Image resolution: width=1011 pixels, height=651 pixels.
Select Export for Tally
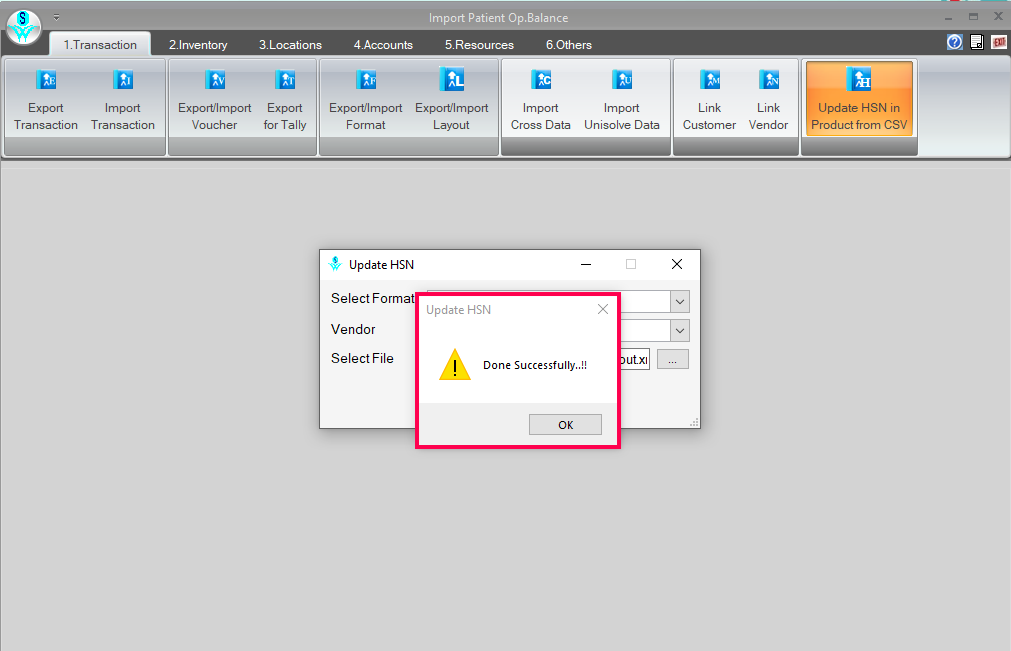coord(284,98)
